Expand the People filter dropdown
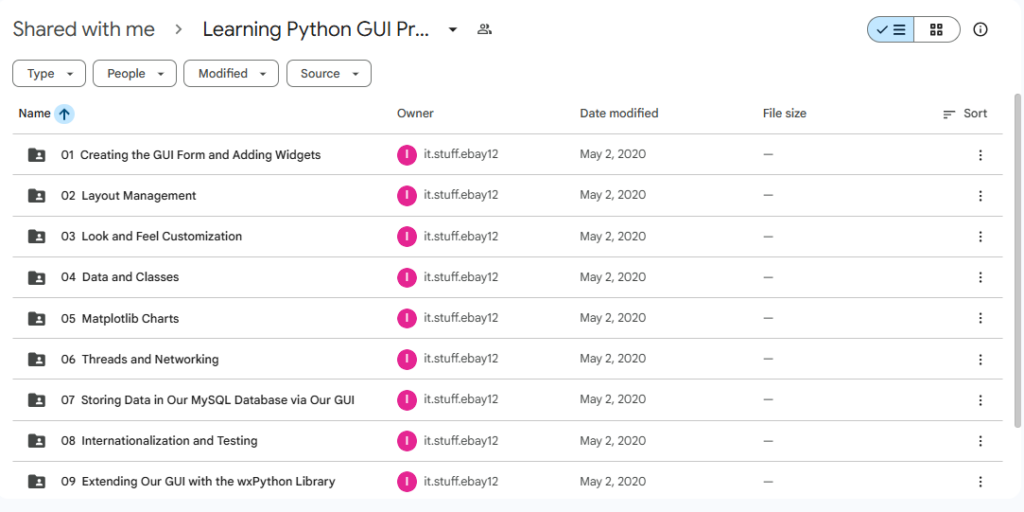This screenshot has width=1024, height=512. pos(134,74)
